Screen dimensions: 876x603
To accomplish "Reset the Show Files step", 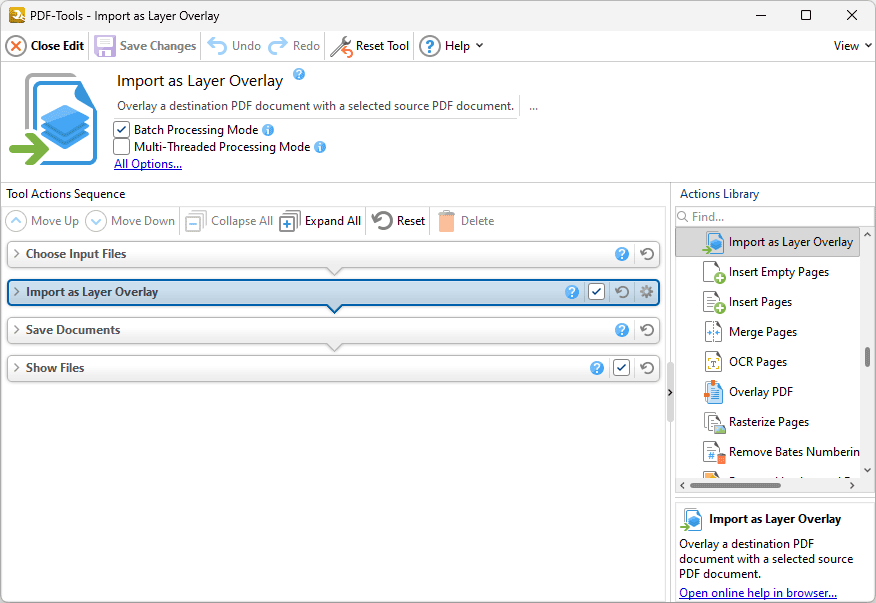I will click(x=647, y=368).
